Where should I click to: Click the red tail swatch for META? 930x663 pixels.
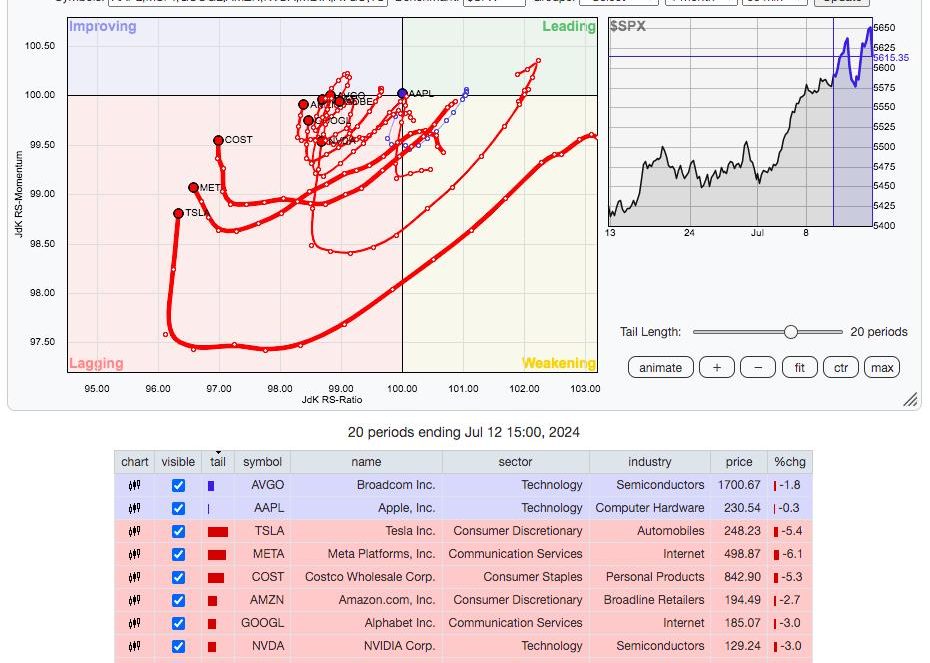tap(217, 555)
